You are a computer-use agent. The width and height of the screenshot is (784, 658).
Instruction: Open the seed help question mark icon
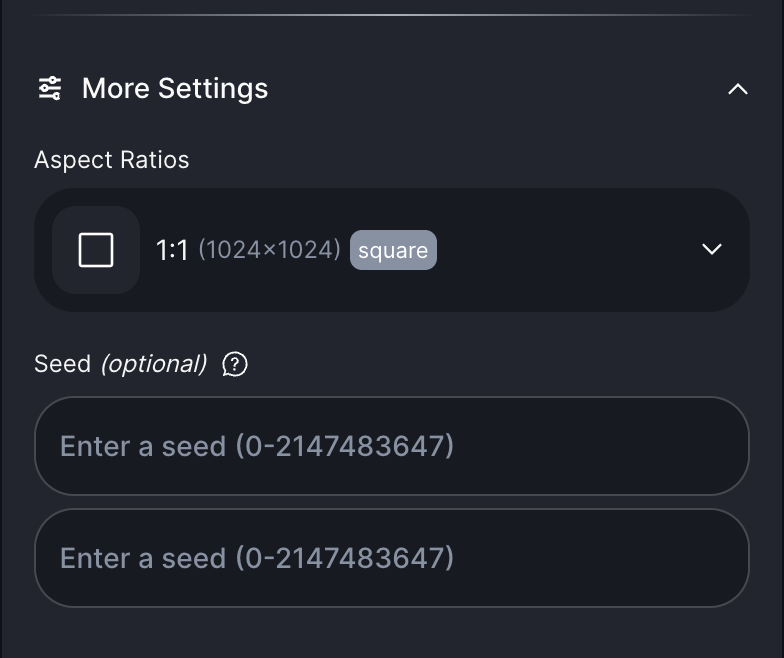click(234, 364)
